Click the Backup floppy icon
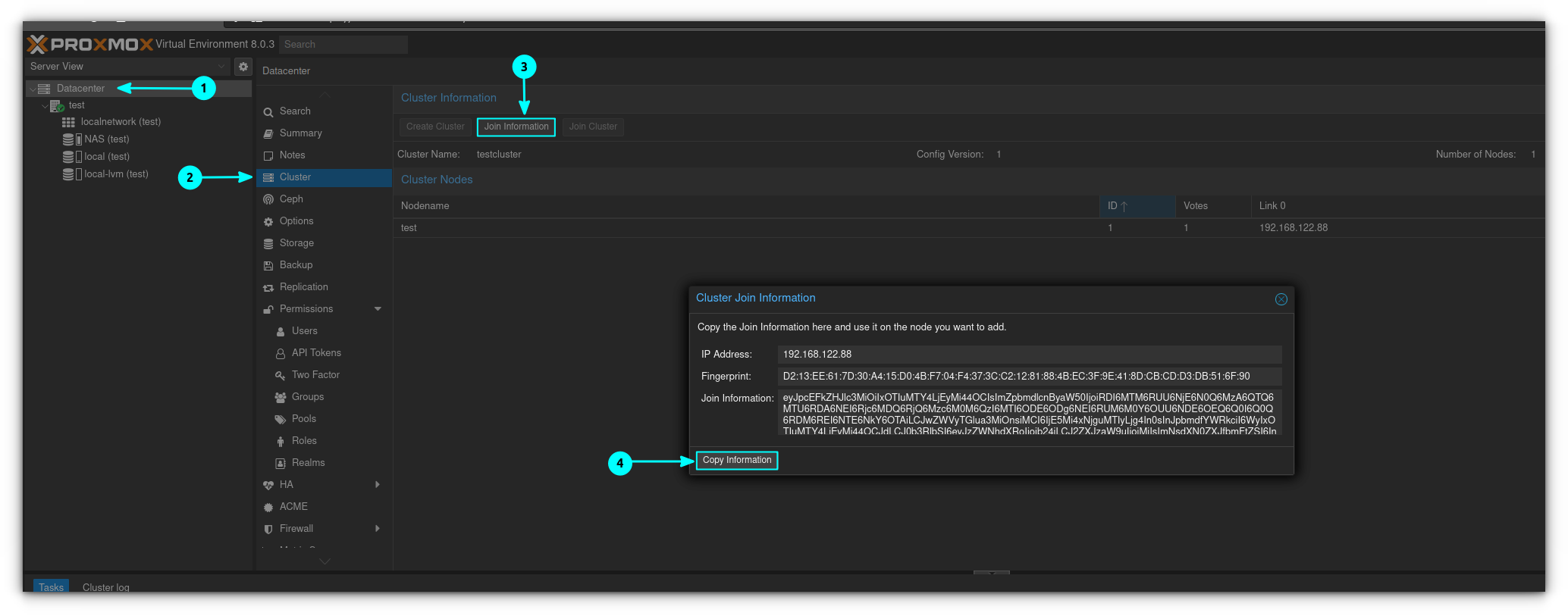The width and height of the screenshot is (1568, 616). point(268,266)
